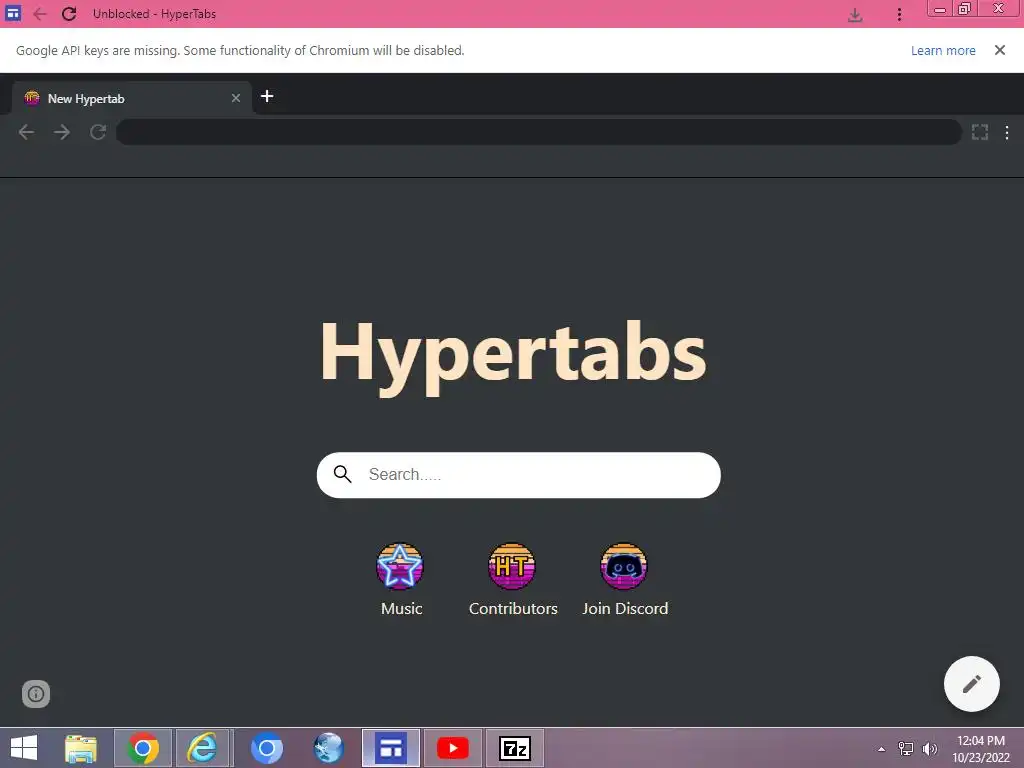Click the Contributors label text
1024x768 pixels.
[513, 609]
